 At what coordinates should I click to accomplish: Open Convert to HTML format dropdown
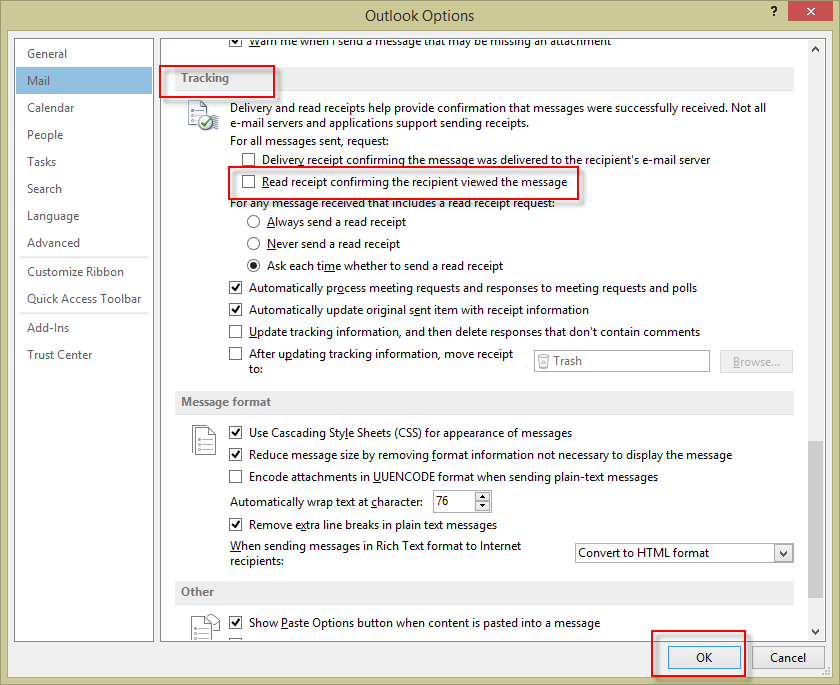783,553
